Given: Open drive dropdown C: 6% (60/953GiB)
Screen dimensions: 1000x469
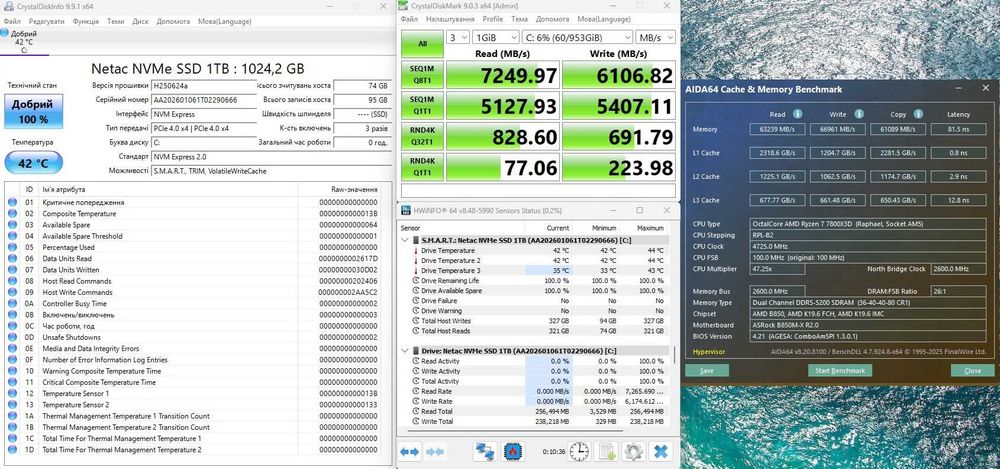Looking at the screenshot, I should pos(577,38).
